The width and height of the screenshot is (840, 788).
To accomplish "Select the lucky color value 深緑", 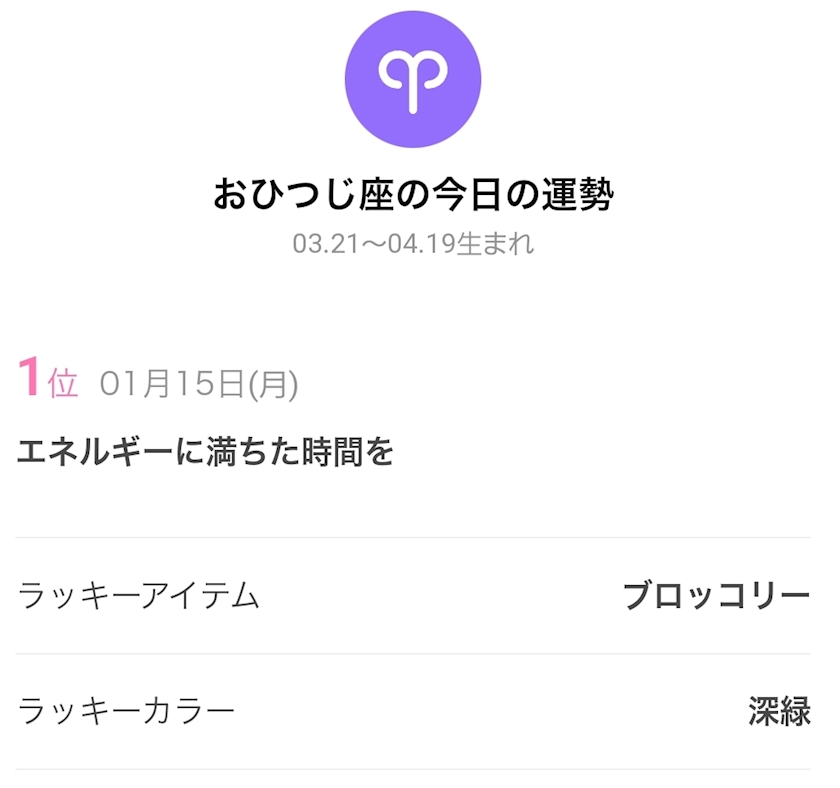I will click(779, 711).
